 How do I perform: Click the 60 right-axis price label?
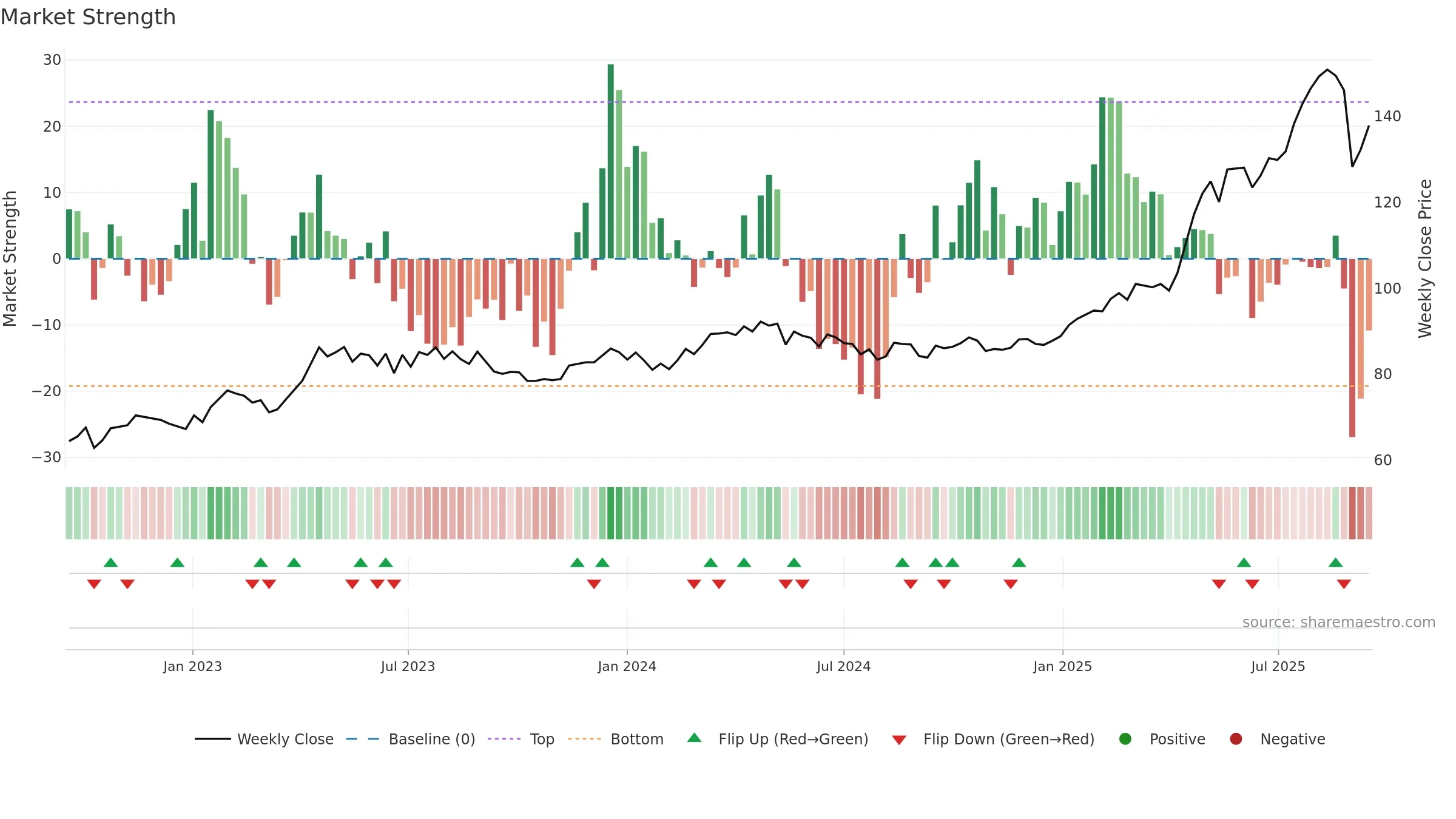[1383, 460]
